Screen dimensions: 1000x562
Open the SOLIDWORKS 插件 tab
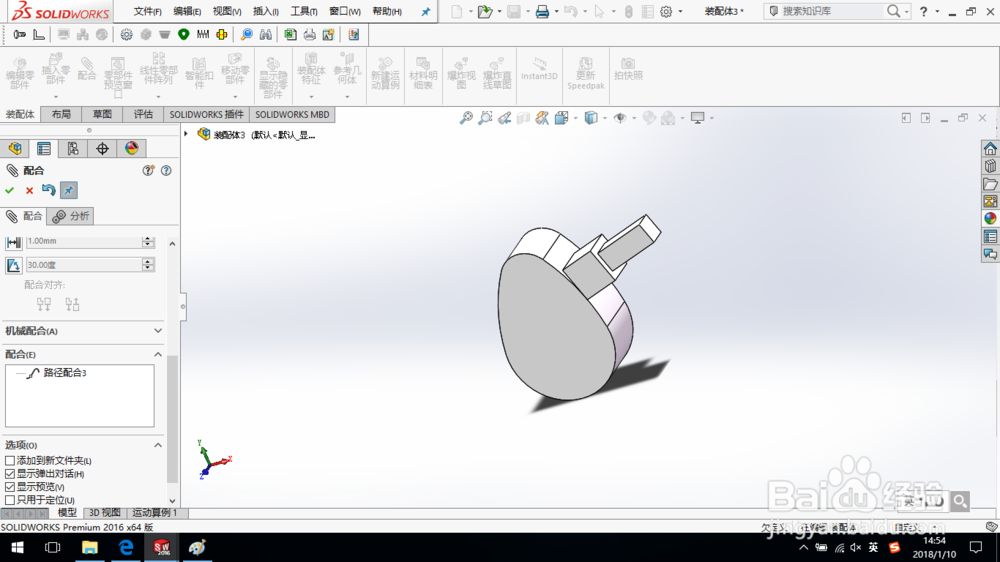tap(207, 114)
